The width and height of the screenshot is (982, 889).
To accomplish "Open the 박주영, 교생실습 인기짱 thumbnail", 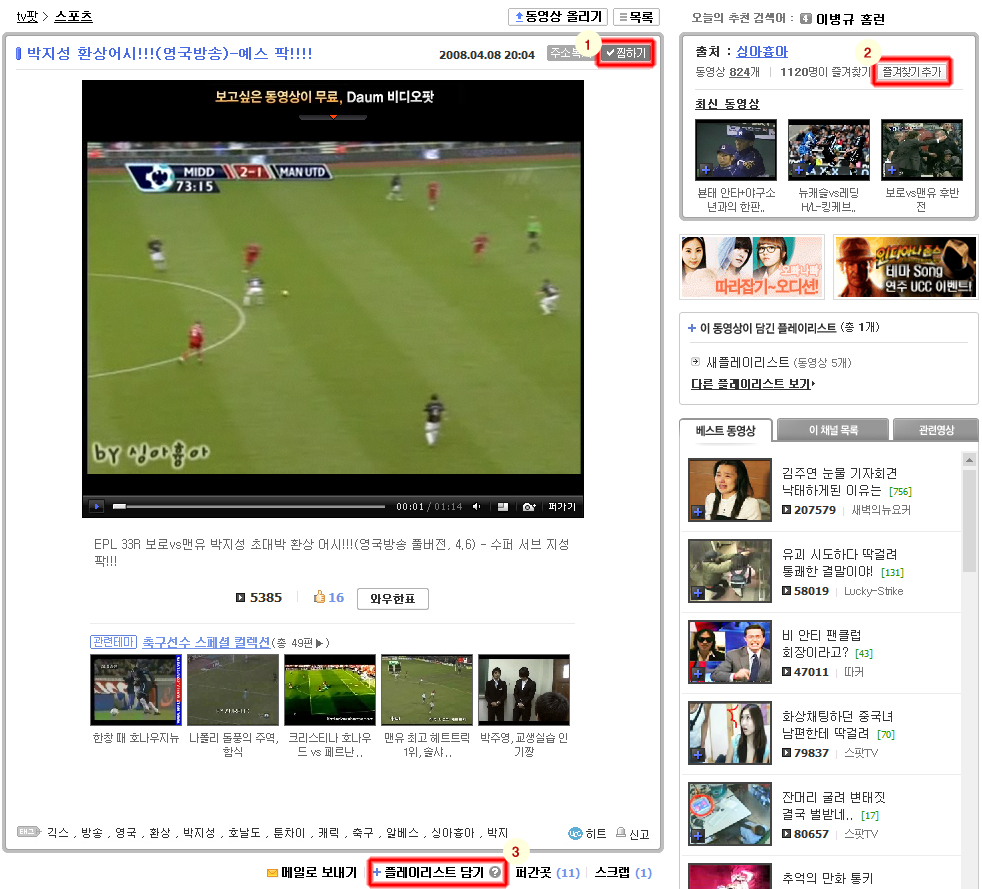I will [524, 690].
